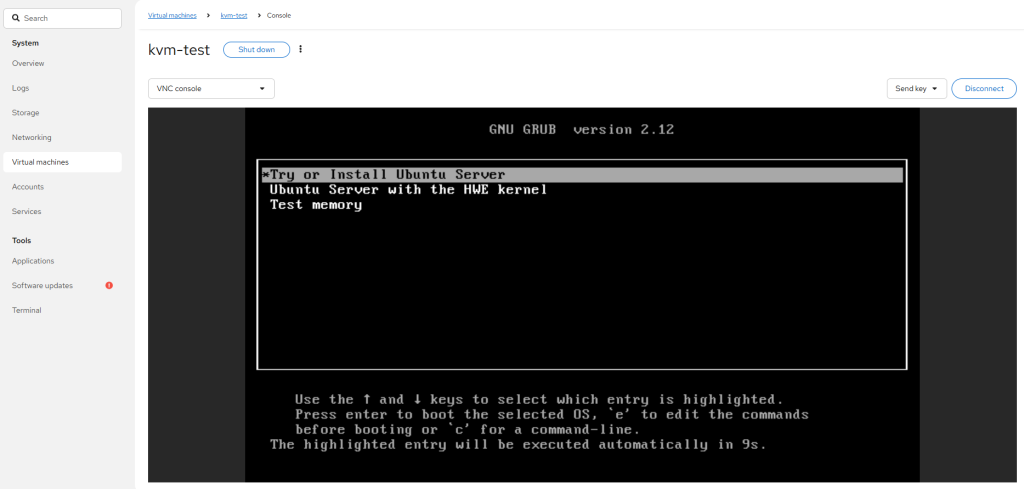Select Ubuntu Server with the HWE kernel
Image resolution: width=1024 pixels, height=489 pixels.
(408, 190)
